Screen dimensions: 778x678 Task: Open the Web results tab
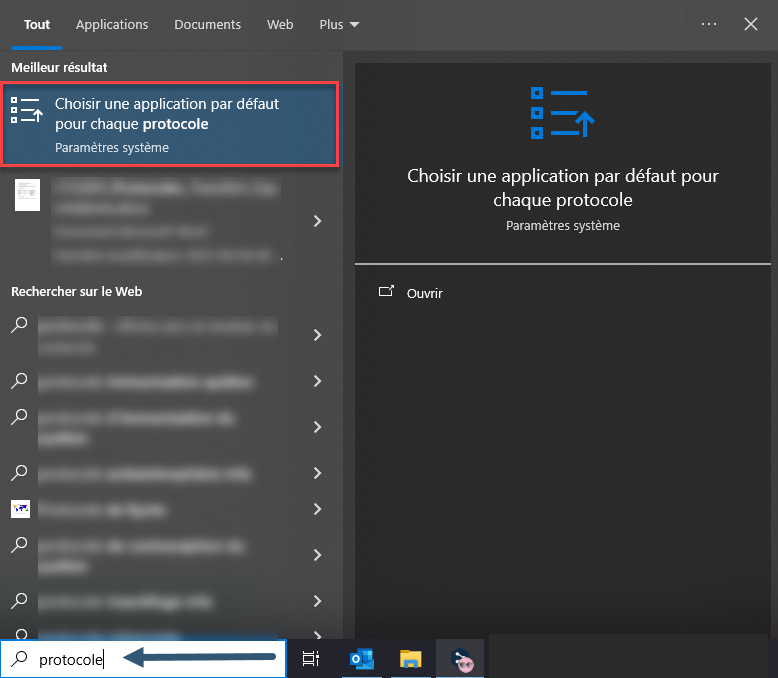click(x=280, y=24)
